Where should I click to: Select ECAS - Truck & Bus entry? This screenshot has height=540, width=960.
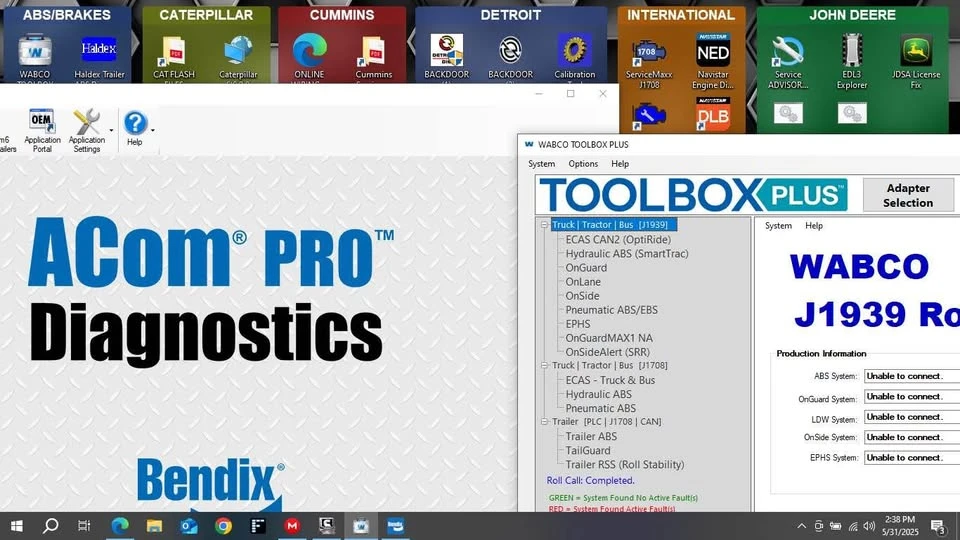point(610,380)
